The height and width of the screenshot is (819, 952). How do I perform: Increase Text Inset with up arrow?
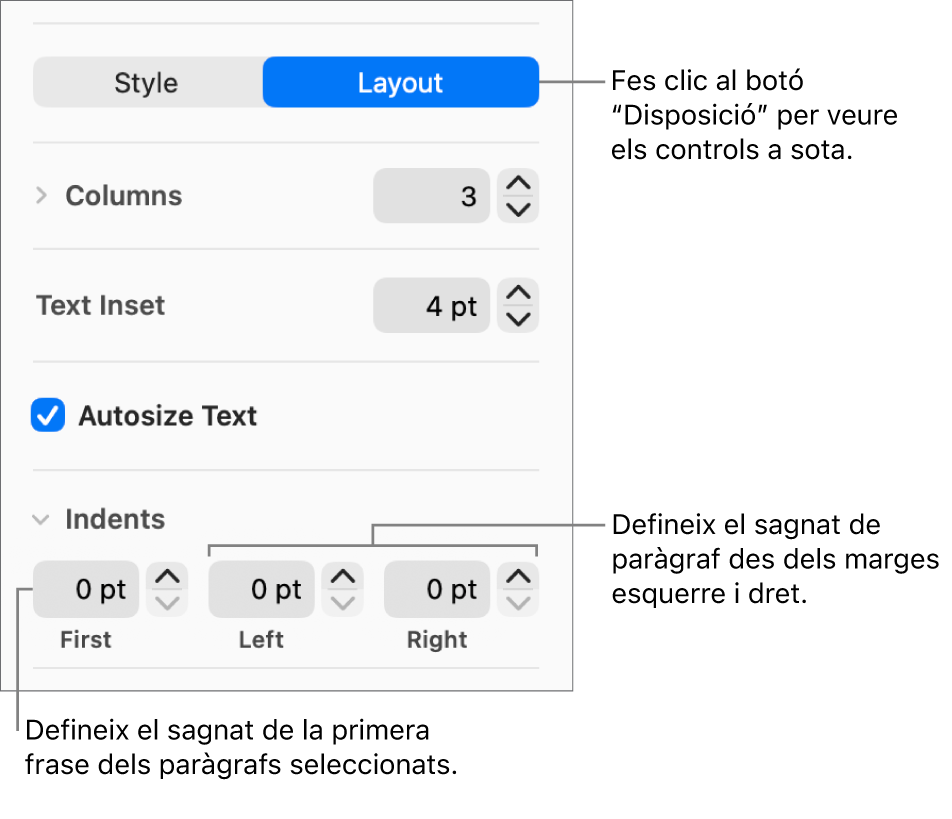point(518,294)
